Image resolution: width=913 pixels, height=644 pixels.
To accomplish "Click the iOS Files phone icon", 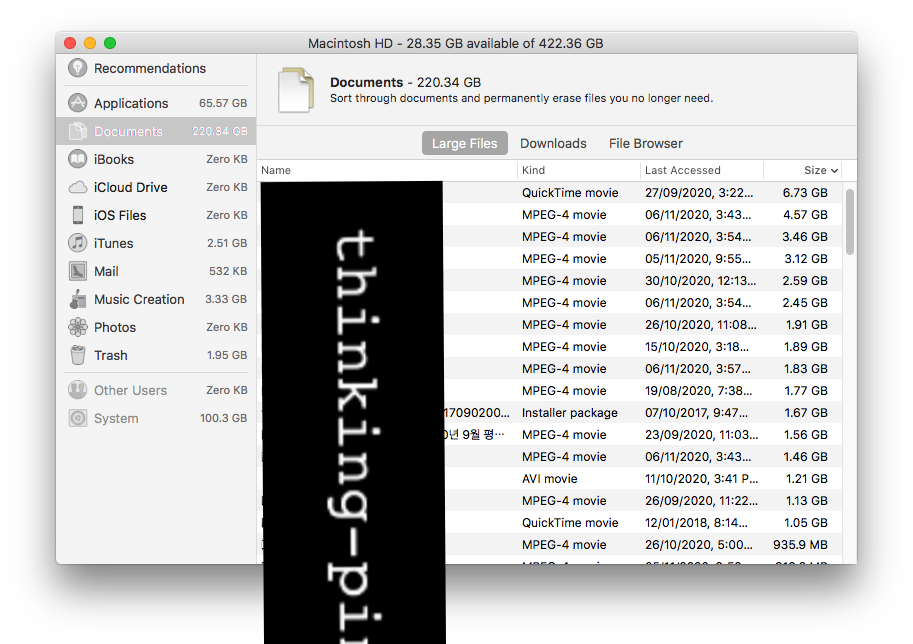I will pyautogui.click(x=77, y=215).
